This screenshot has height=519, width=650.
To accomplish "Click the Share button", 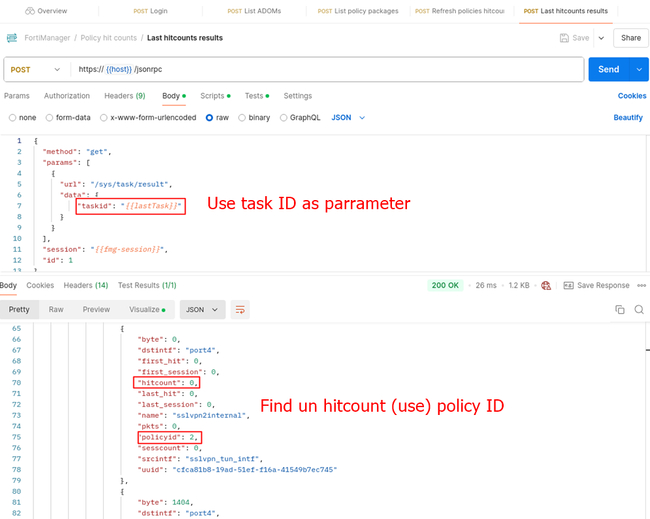I will [x=630, y=38].
